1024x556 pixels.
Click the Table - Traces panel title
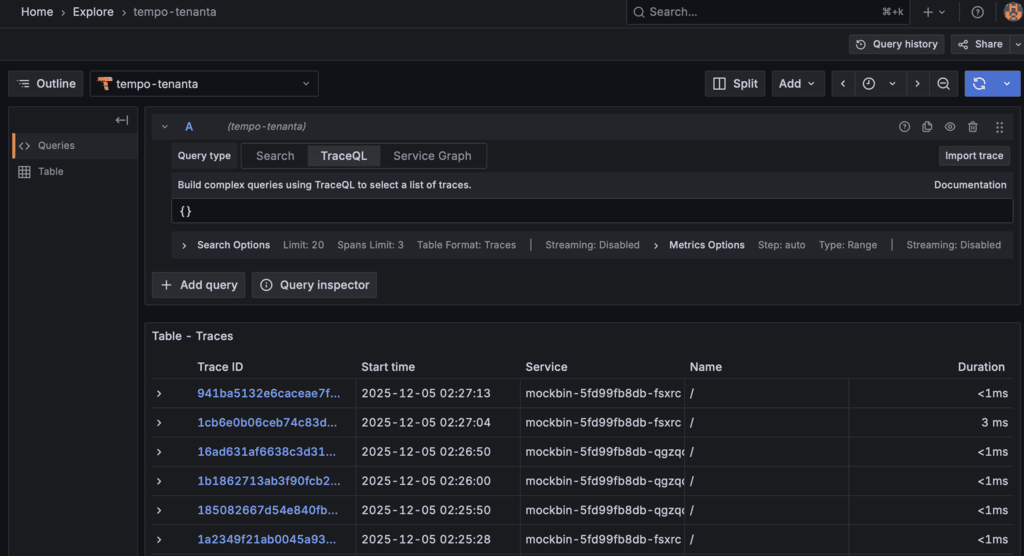click(193, 336)
